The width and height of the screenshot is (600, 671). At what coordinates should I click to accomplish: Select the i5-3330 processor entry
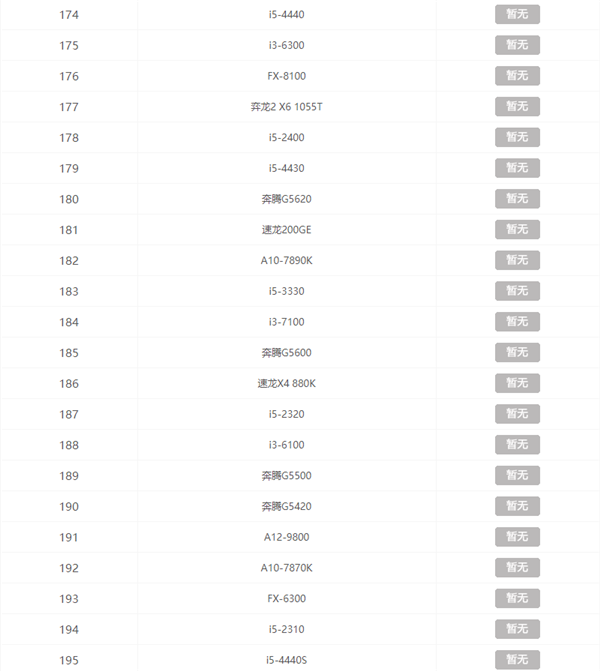[x=286, y=291]
